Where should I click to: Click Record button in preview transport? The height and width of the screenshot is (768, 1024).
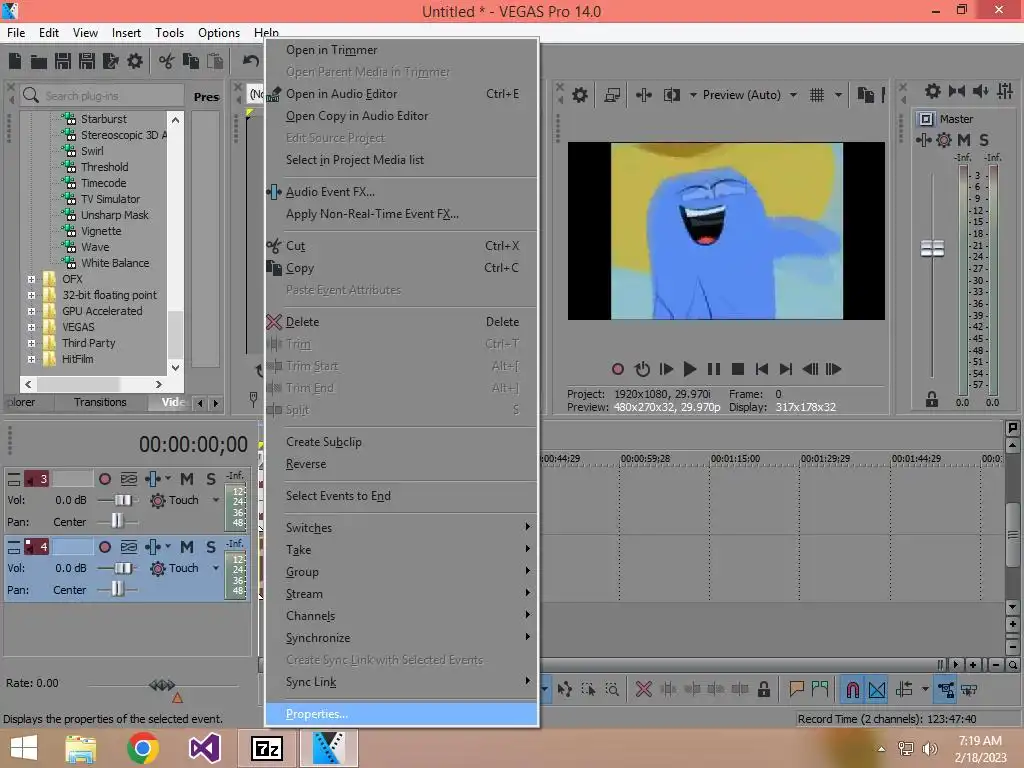coord(618,369)
